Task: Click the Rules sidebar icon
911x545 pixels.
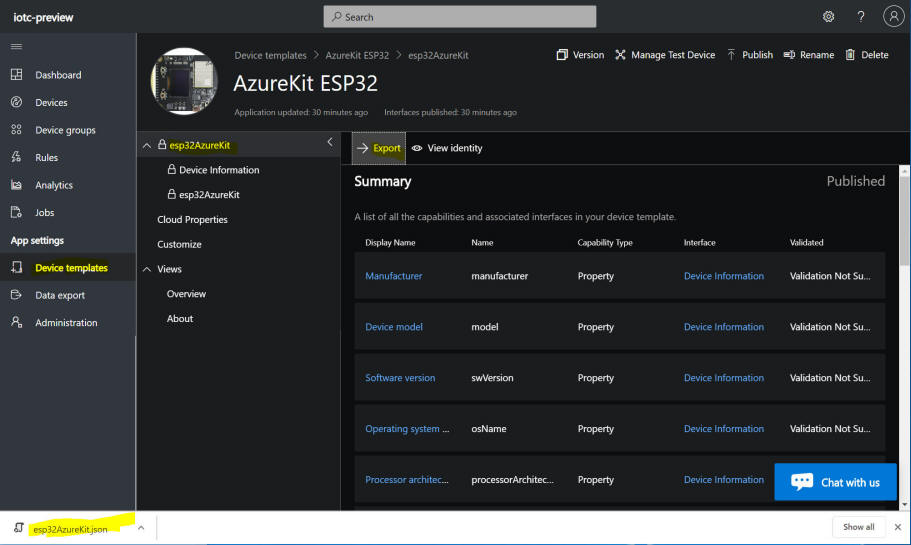Action: tap(16, 157)
